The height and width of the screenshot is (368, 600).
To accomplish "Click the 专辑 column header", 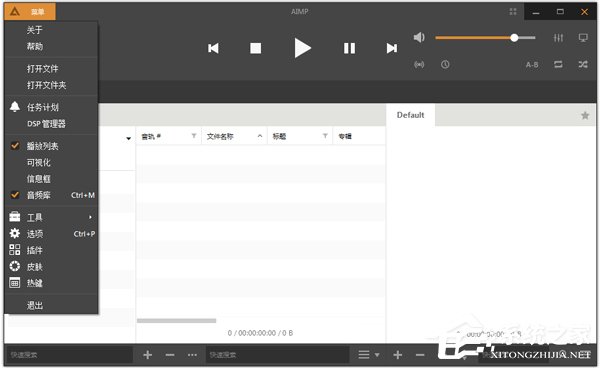I will [345, 136].
